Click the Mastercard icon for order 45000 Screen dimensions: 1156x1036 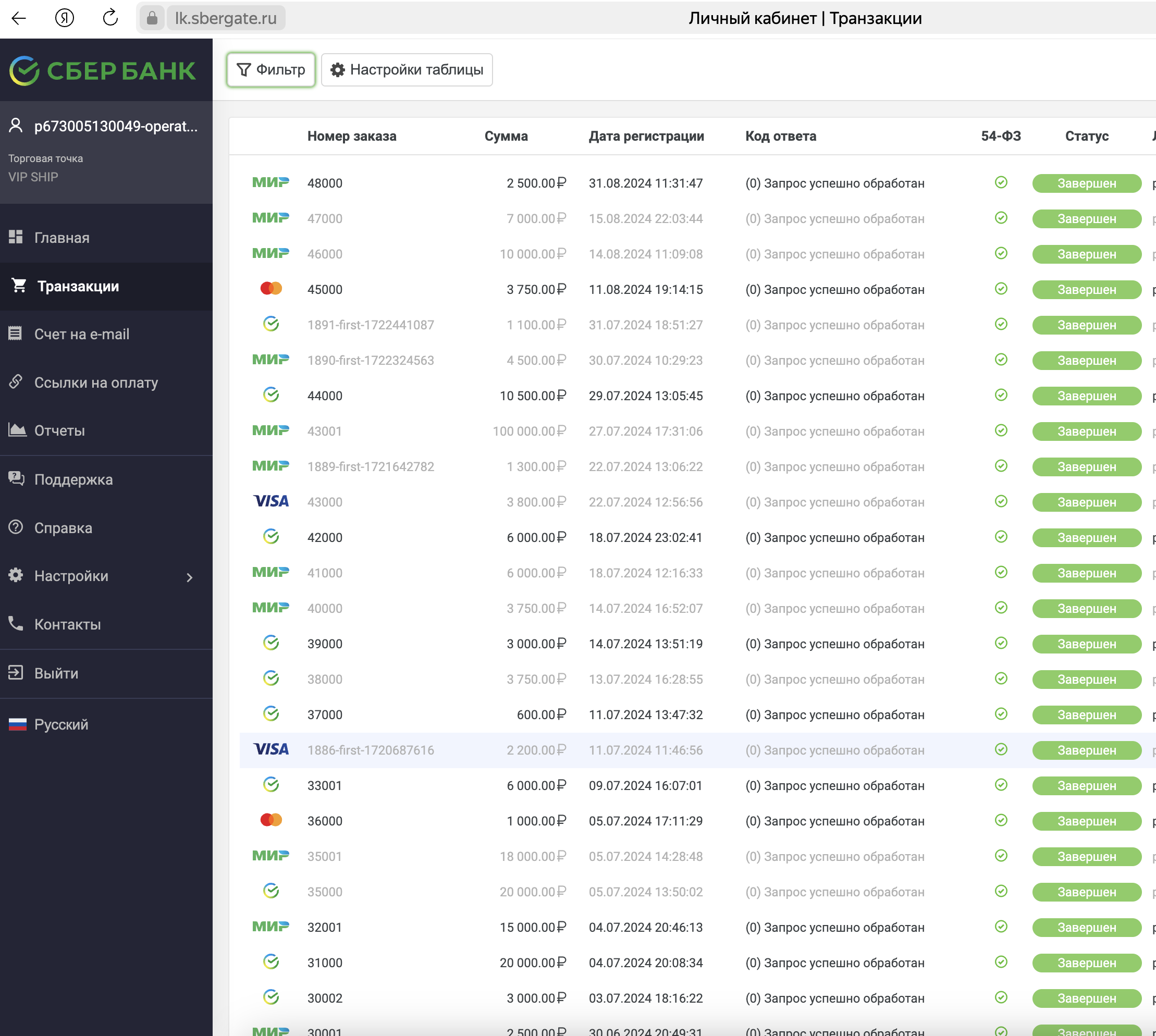(271, 289)
